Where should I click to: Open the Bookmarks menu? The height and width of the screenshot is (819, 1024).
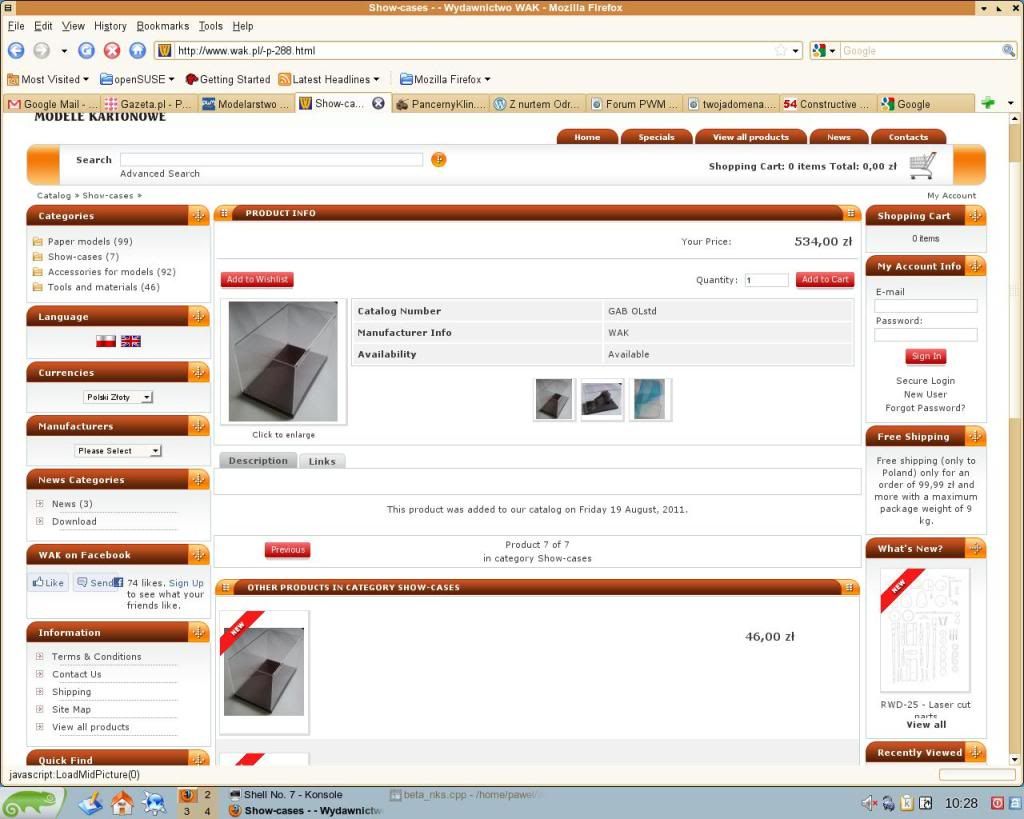tap(162, 26)
